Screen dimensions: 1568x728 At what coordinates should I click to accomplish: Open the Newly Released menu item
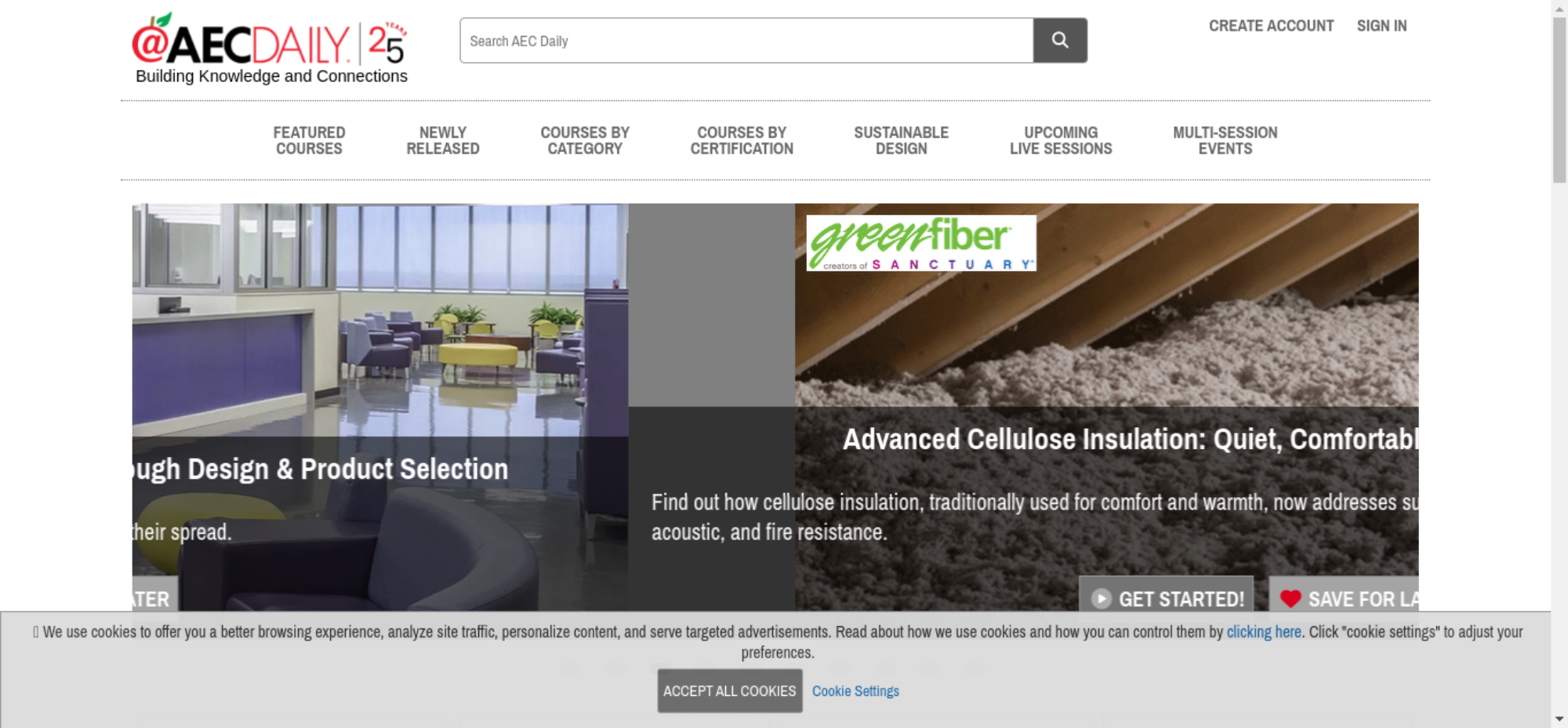(443, 141)
